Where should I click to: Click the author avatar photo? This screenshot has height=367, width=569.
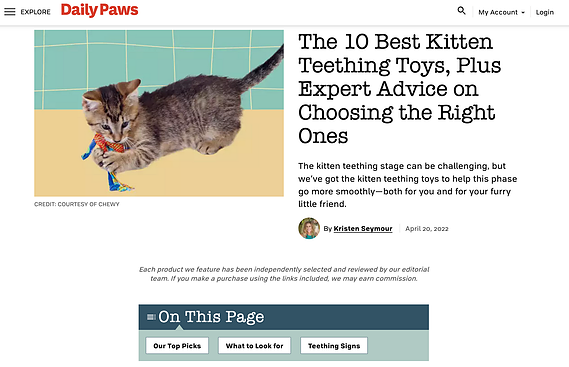309,228
